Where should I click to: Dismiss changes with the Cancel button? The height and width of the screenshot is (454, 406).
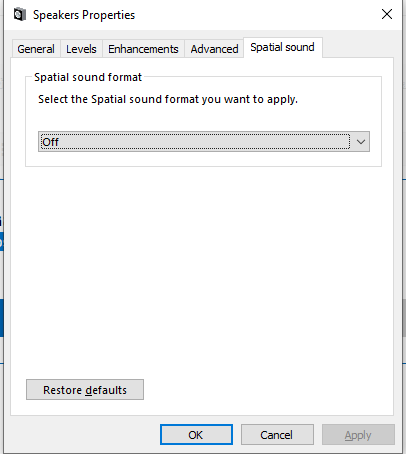[277, 435]
